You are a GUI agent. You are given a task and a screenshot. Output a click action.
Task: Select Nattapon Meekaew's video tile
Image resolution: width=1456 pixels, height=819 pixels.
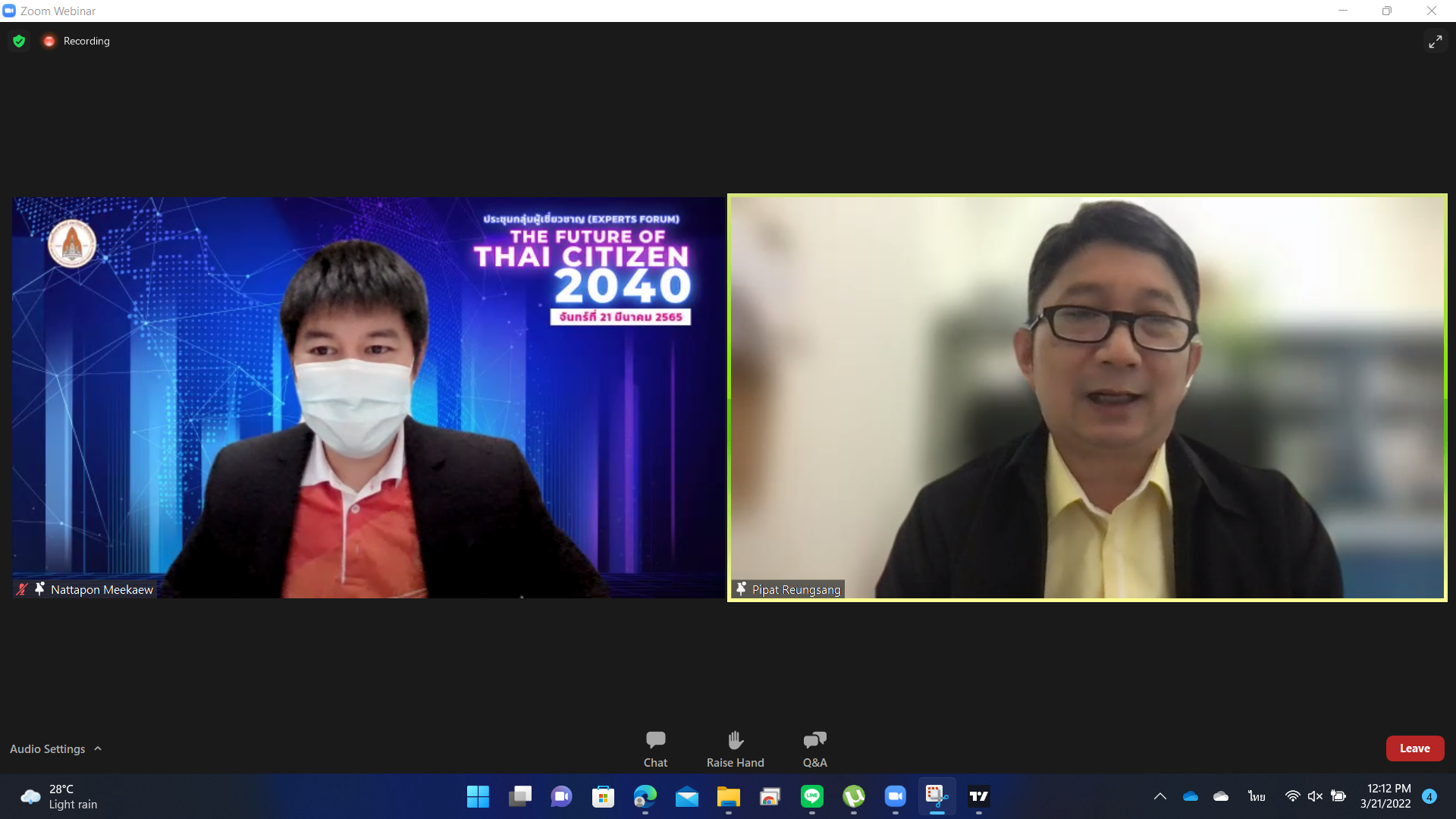point(369,397)
